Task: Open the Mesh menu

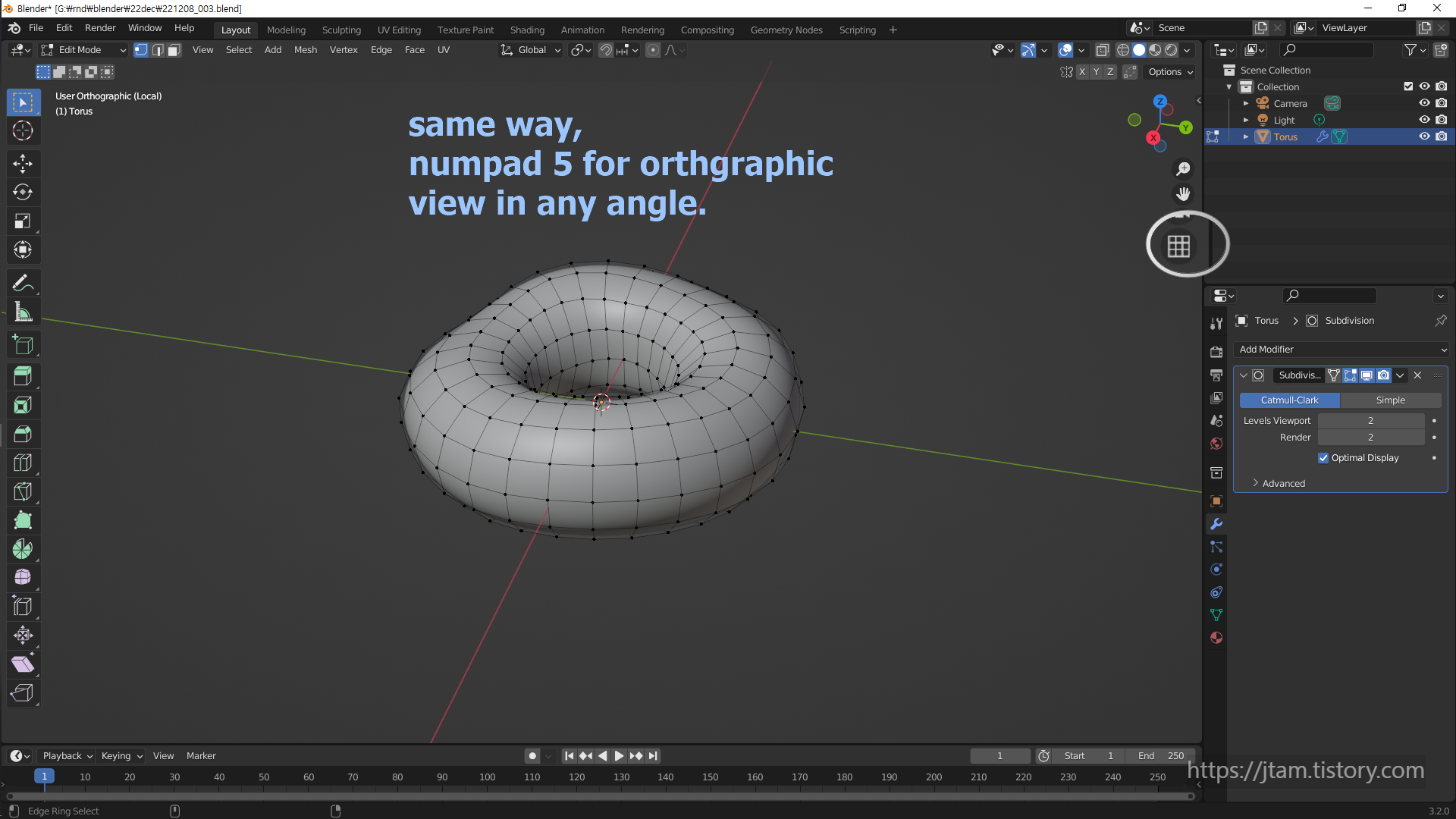Action: tap(306, 50)
